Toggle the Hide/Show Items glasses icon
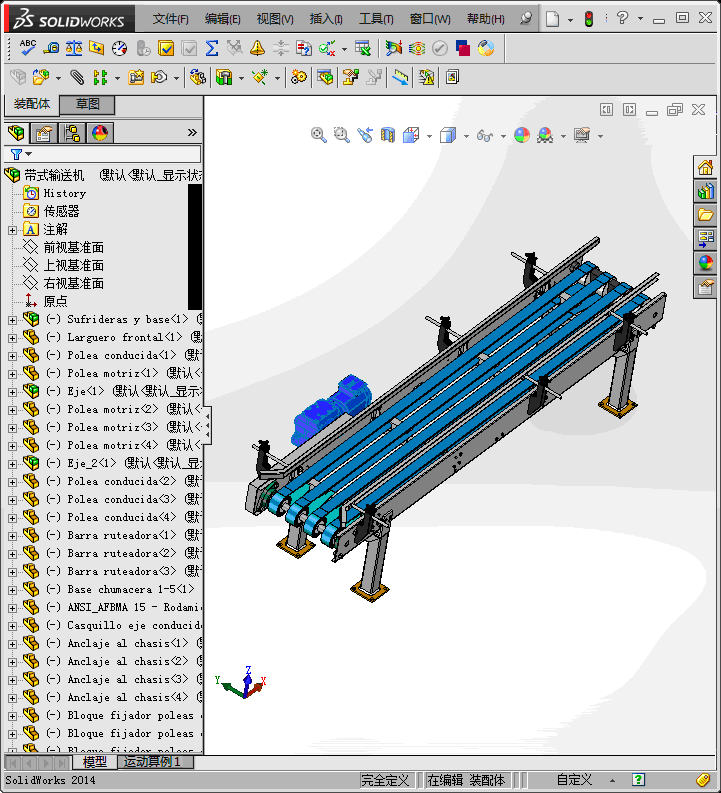Image resolution: width=721 pixels, height=793 pixels. click(x=485, y=135)
